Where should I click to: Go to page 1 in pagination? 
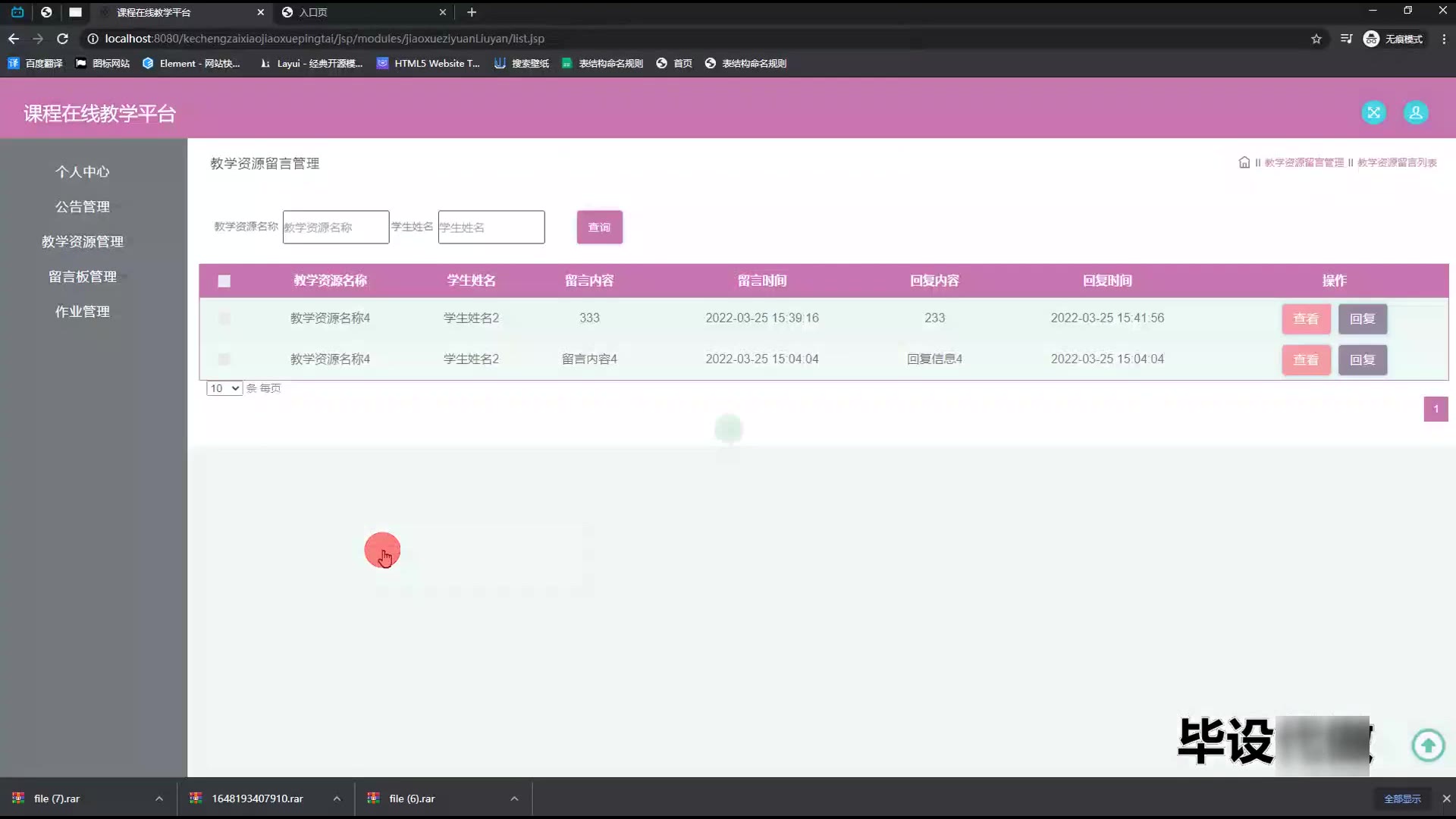point(1436,409)
